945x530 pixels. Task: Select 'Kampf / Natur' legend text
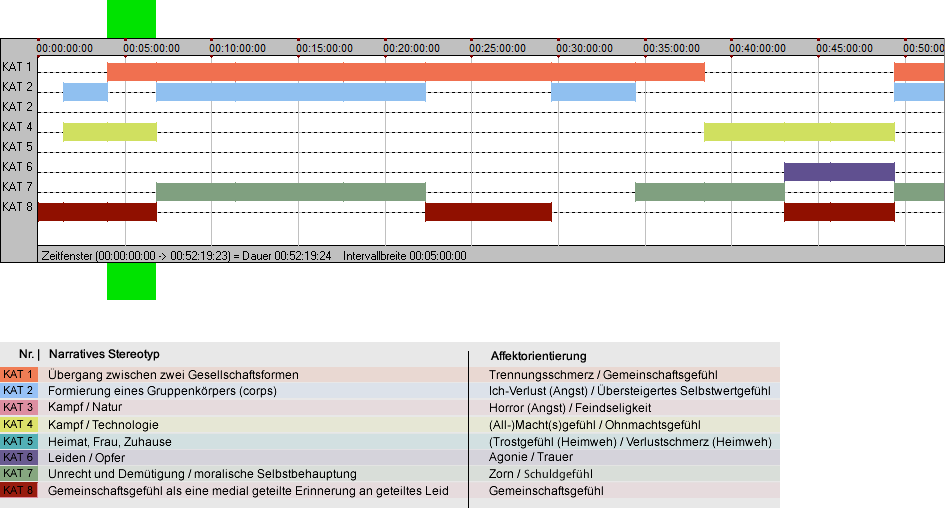(85, 408)
